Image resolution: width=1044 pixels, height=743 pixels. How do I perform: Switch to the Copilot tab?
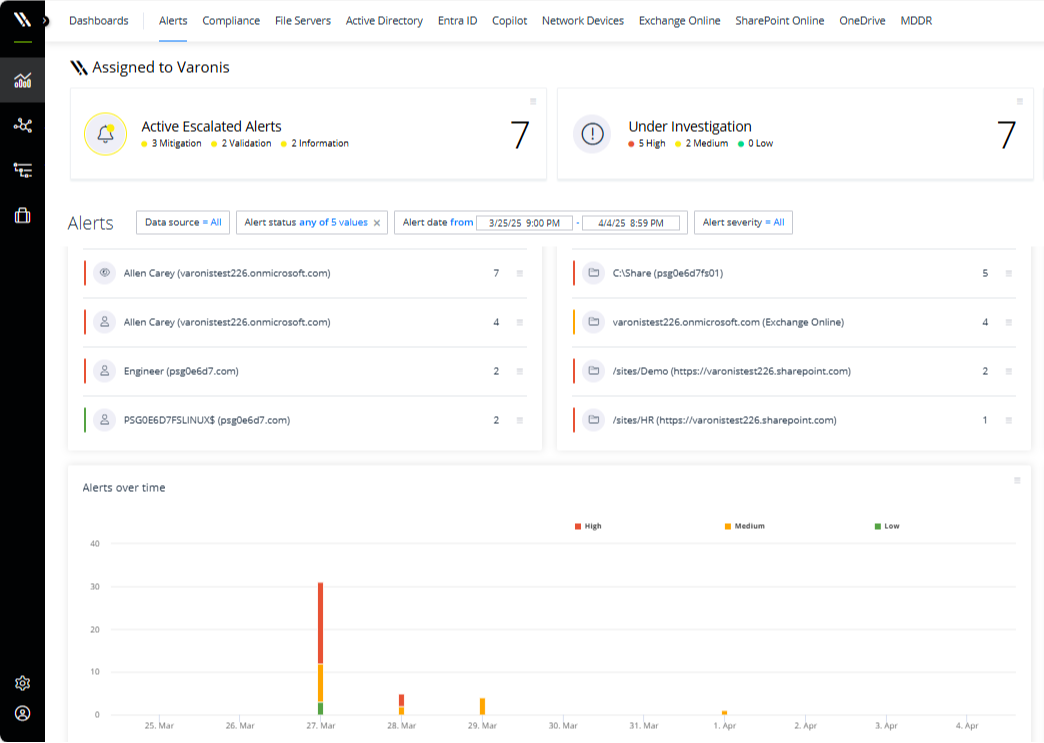coord(509,21)
